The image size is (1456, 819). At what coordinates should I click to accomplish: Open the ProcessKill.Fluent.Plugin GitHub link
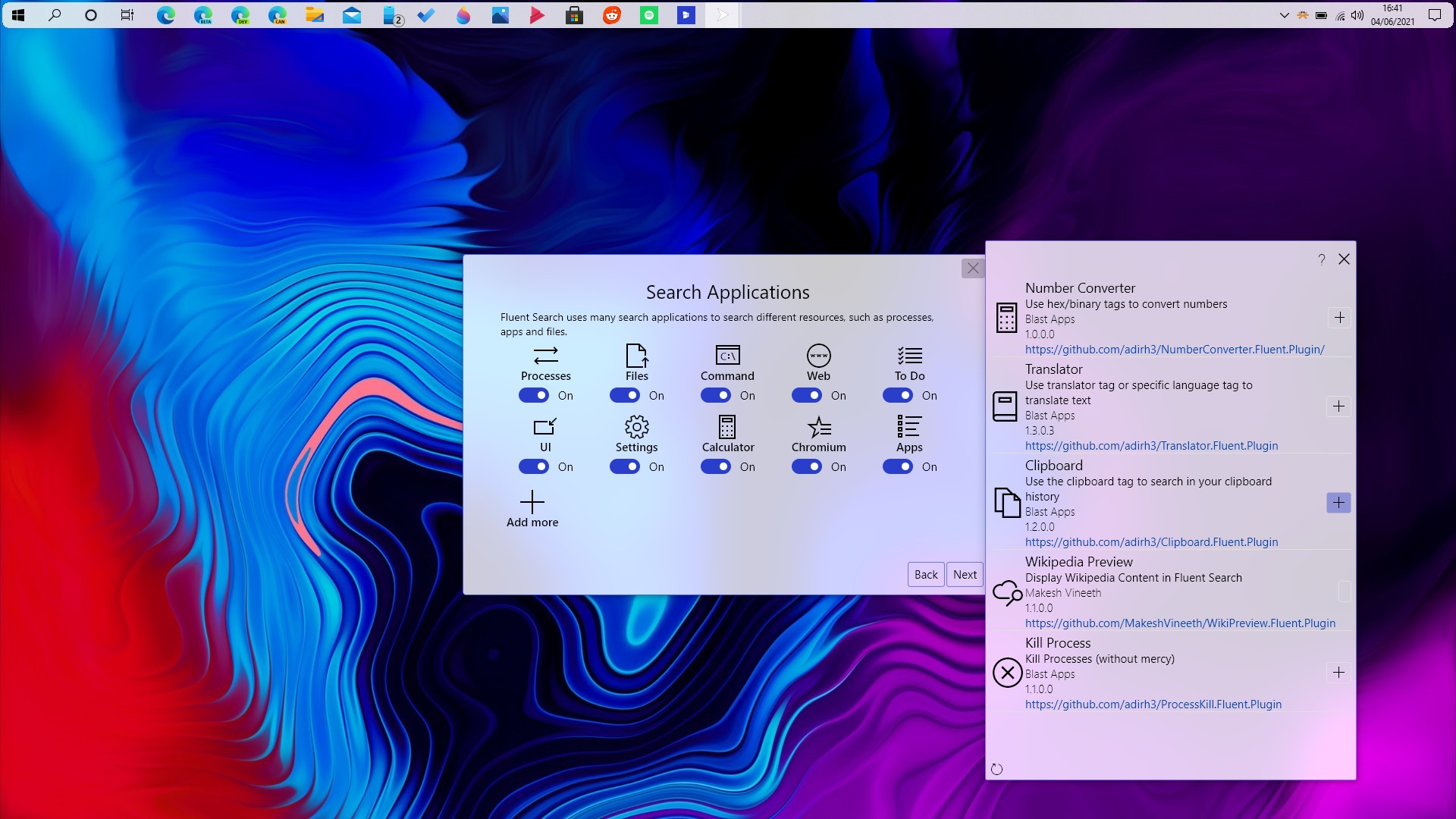(1153, 704)
